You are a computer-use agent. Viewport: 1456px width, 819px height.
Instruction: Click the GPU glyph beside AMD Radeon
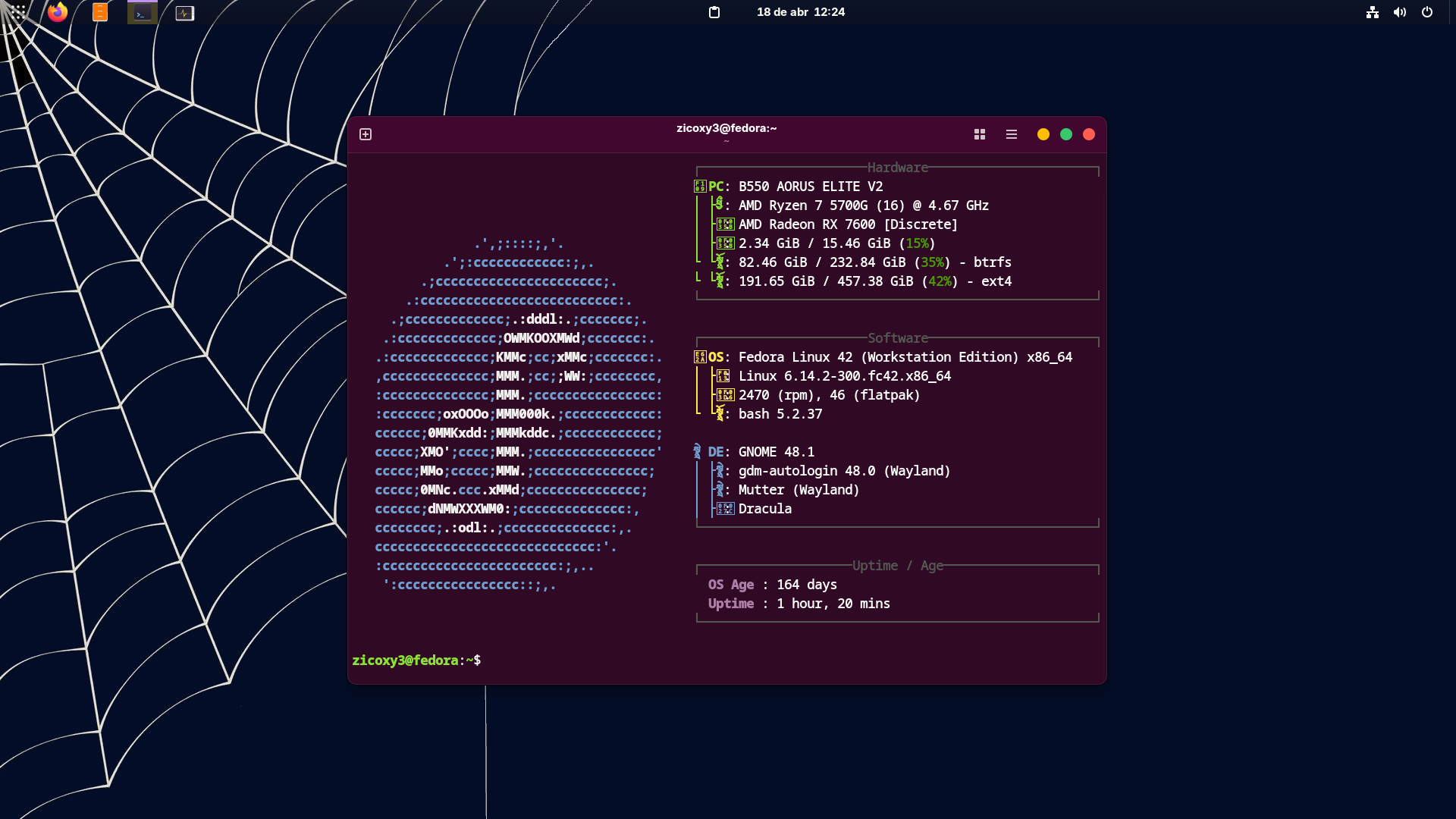point(726,224)
